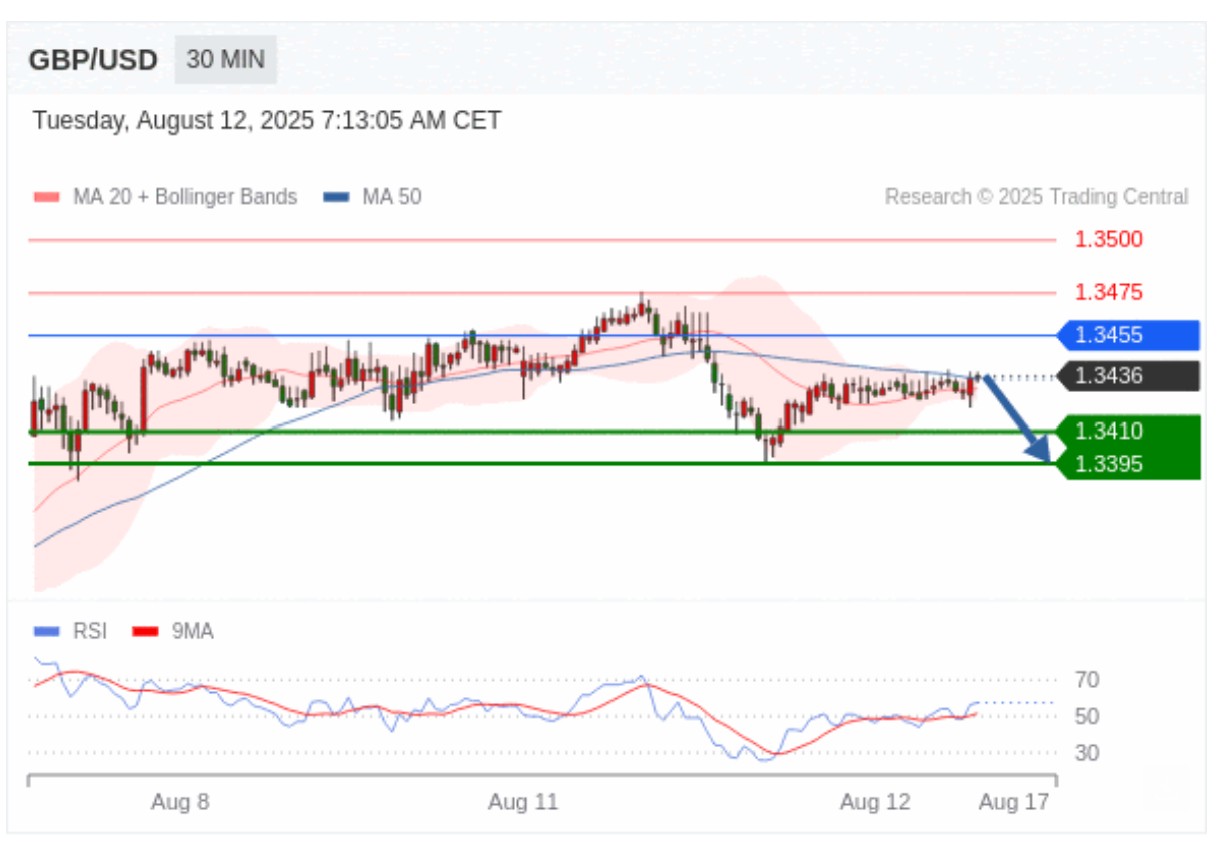Click the blue MA 50 legend swatch
This screenshot has width=1220, height=850.
(336, 197)
